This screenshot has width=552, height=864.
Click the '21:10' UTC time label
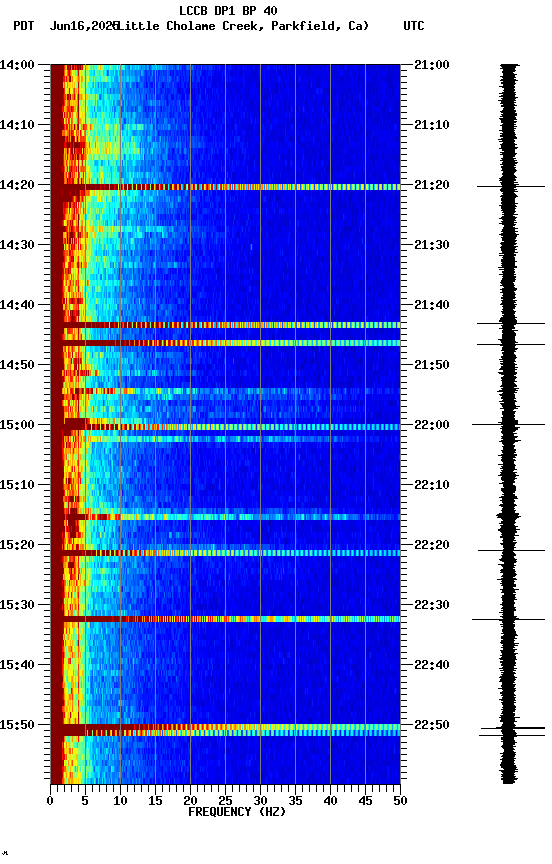click(x=432, y=125)
